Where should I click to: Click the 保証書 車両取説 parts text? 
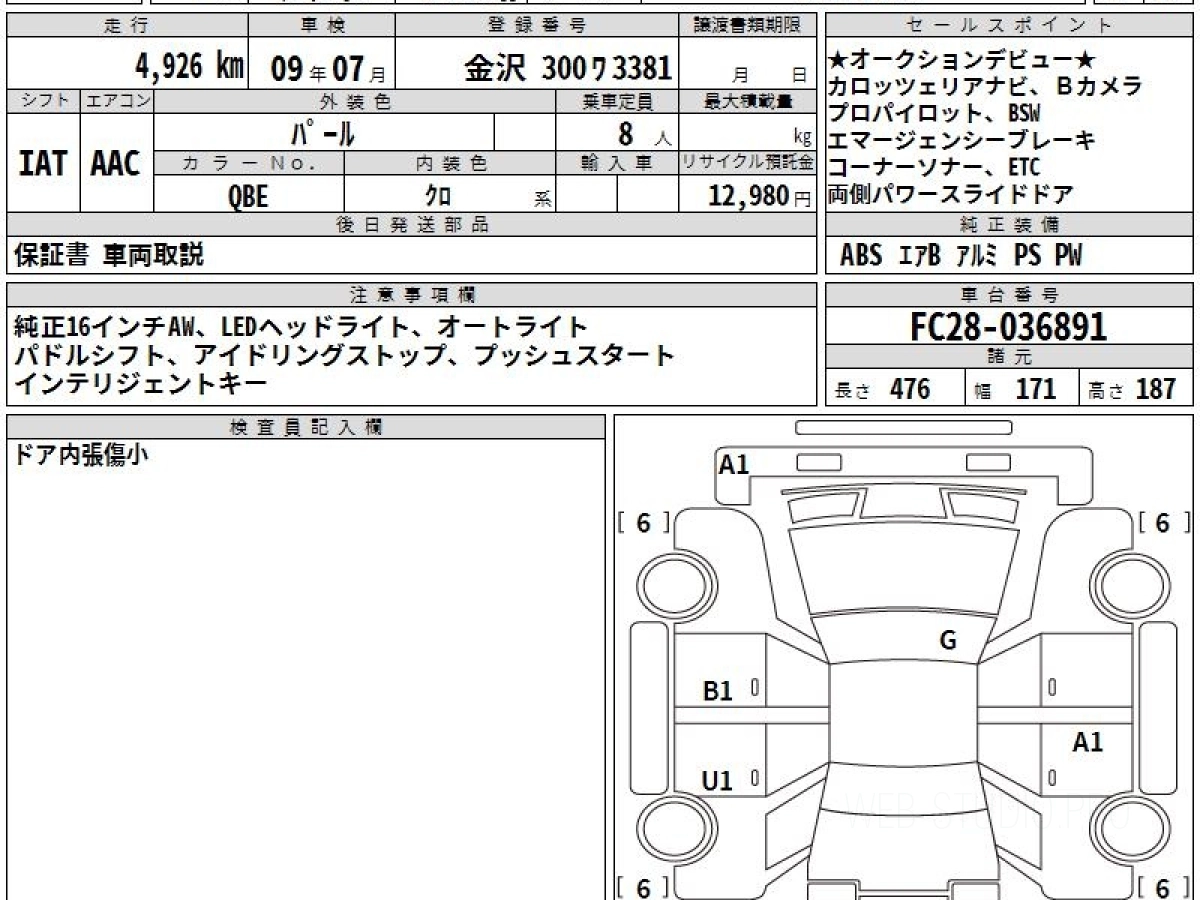click(109, 256)
